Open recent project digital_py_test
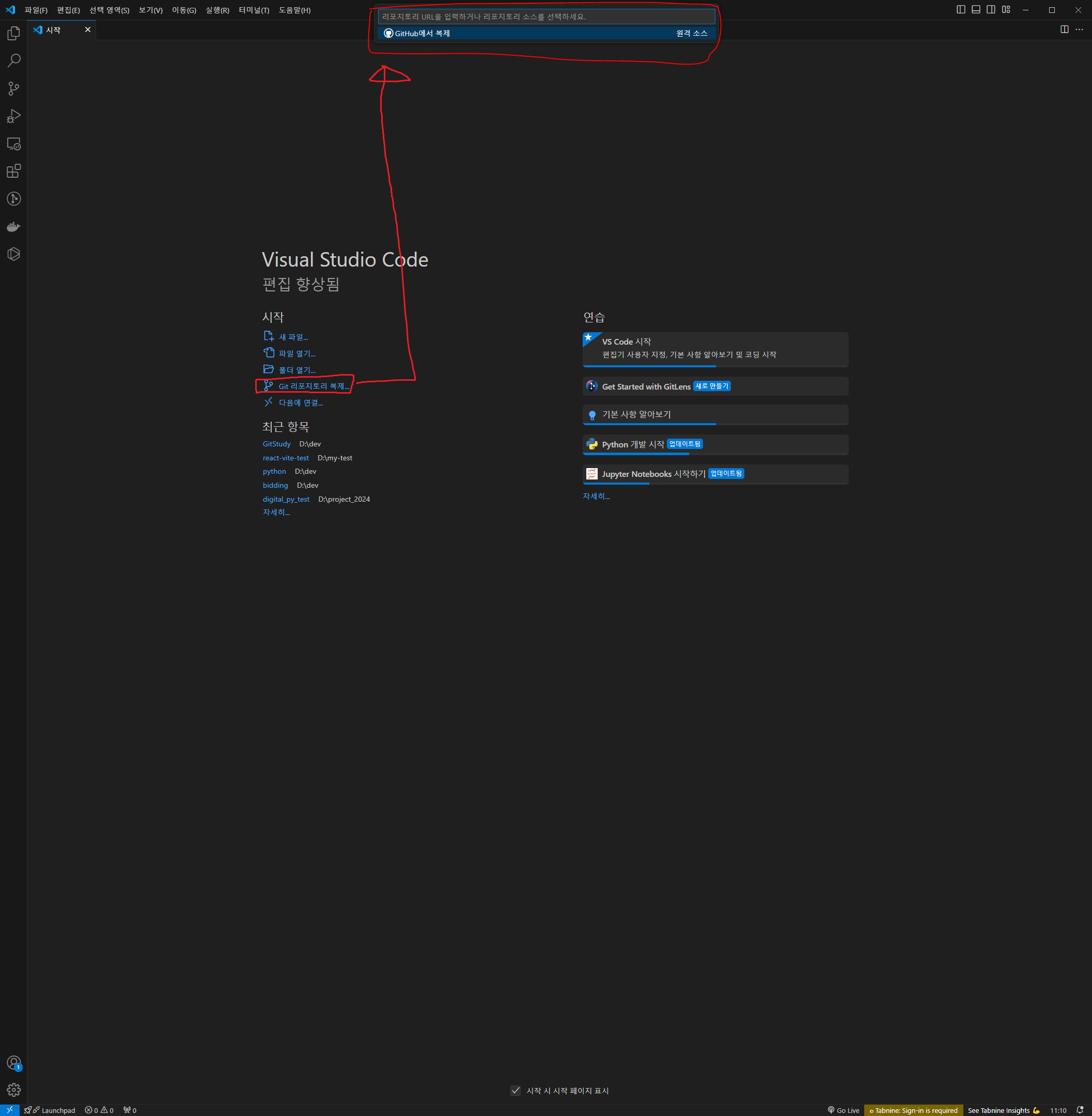Viewport: 1092px width, 1116px height. [286, 499]
